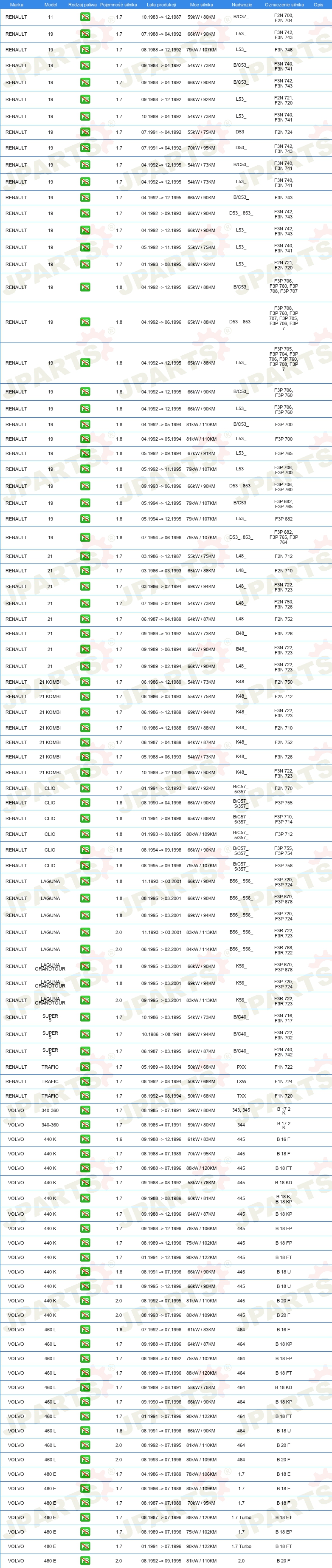The width and height of the screenshot is (332, 1568).
Task: Click the fuel icon in the 21 KOMBI F2N 710 row
Action: point(85,728)
